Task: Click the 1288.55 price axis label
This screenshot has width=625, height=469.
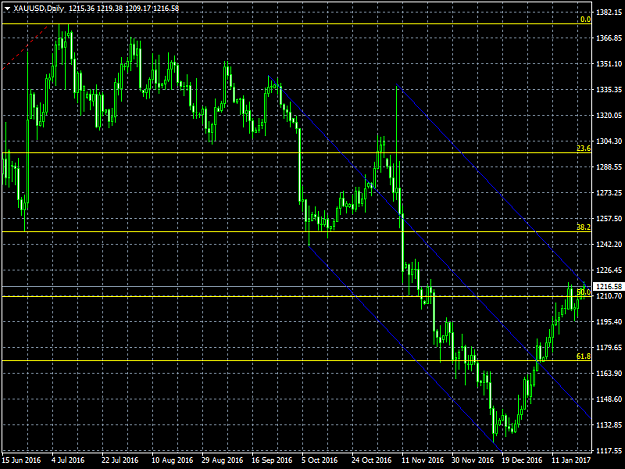Action: click(609, 167)
